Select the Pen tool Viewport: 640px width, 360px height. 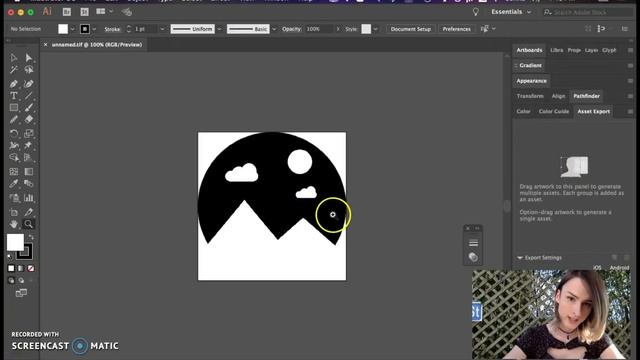pos(13,84)
